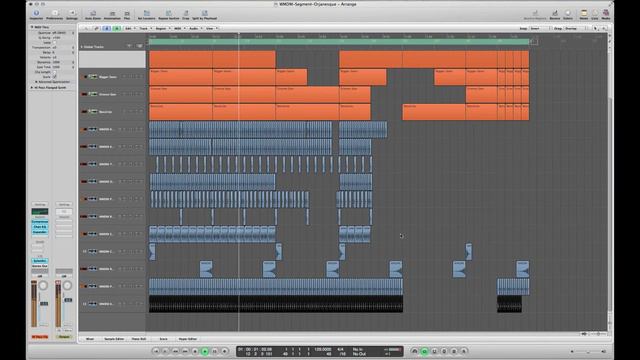
Task: Click the pause button in transport
Action: pyautogui.click(x=215, y=351)
